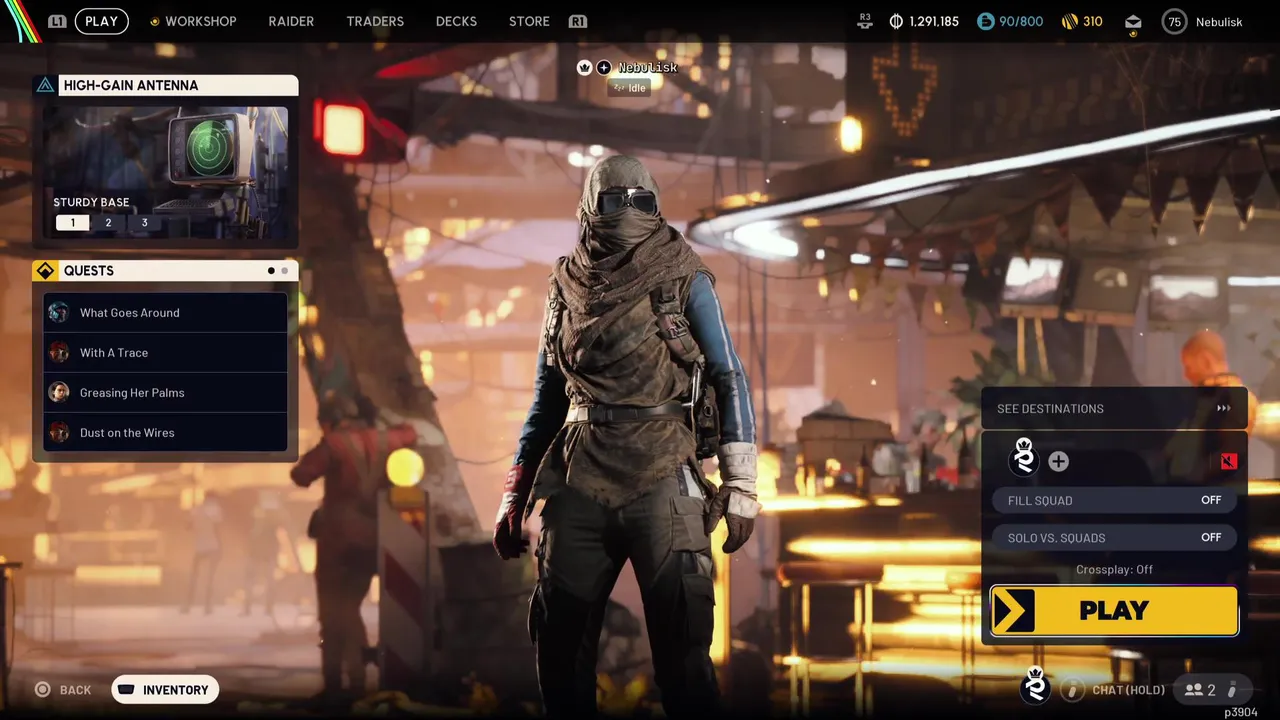
Task: Open the mail inbox envelope icon
Action: (1133, 21)
